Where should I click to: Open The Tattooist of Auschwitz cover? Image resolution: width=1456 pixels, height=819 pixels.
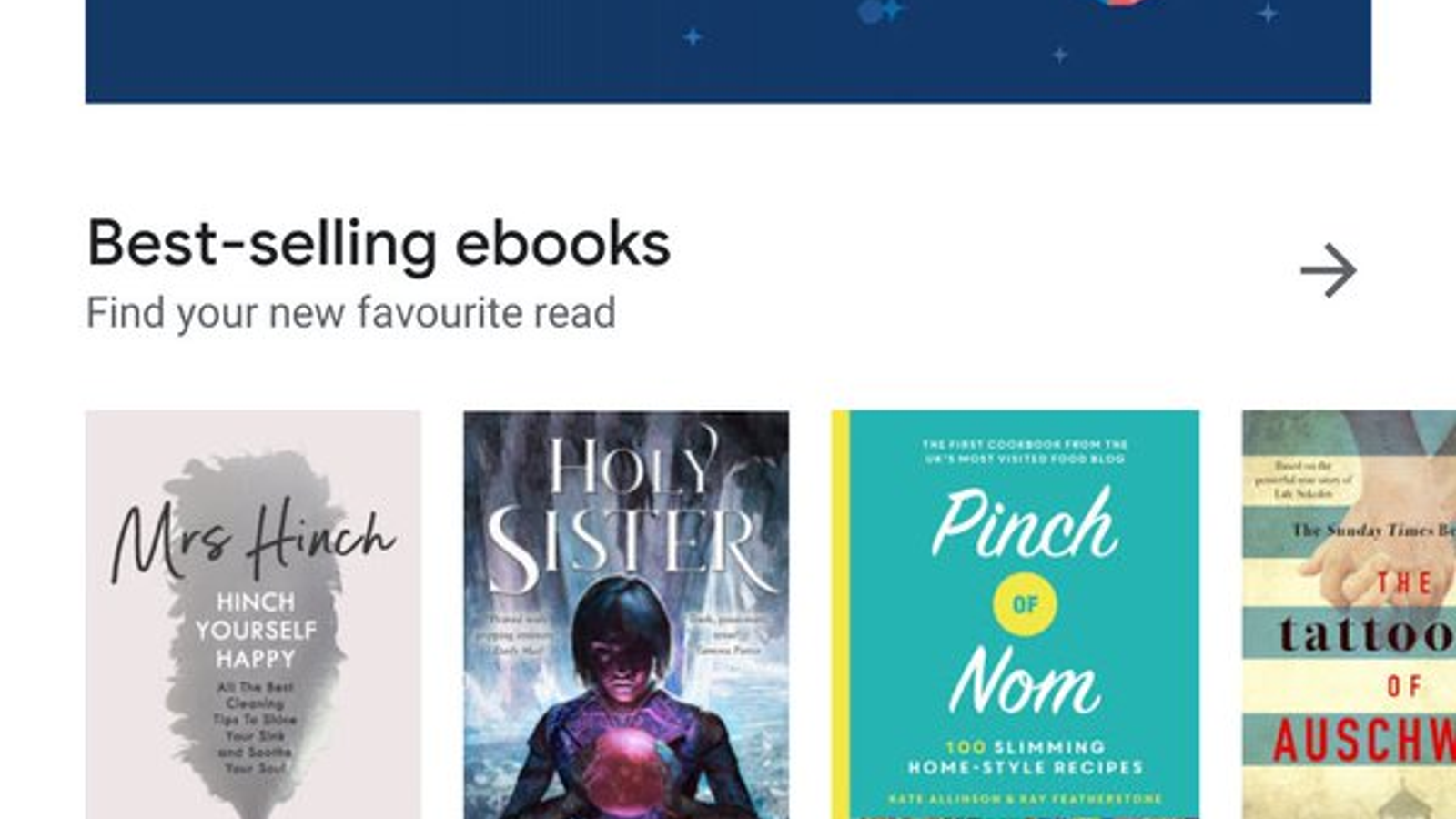(1349, 614)
